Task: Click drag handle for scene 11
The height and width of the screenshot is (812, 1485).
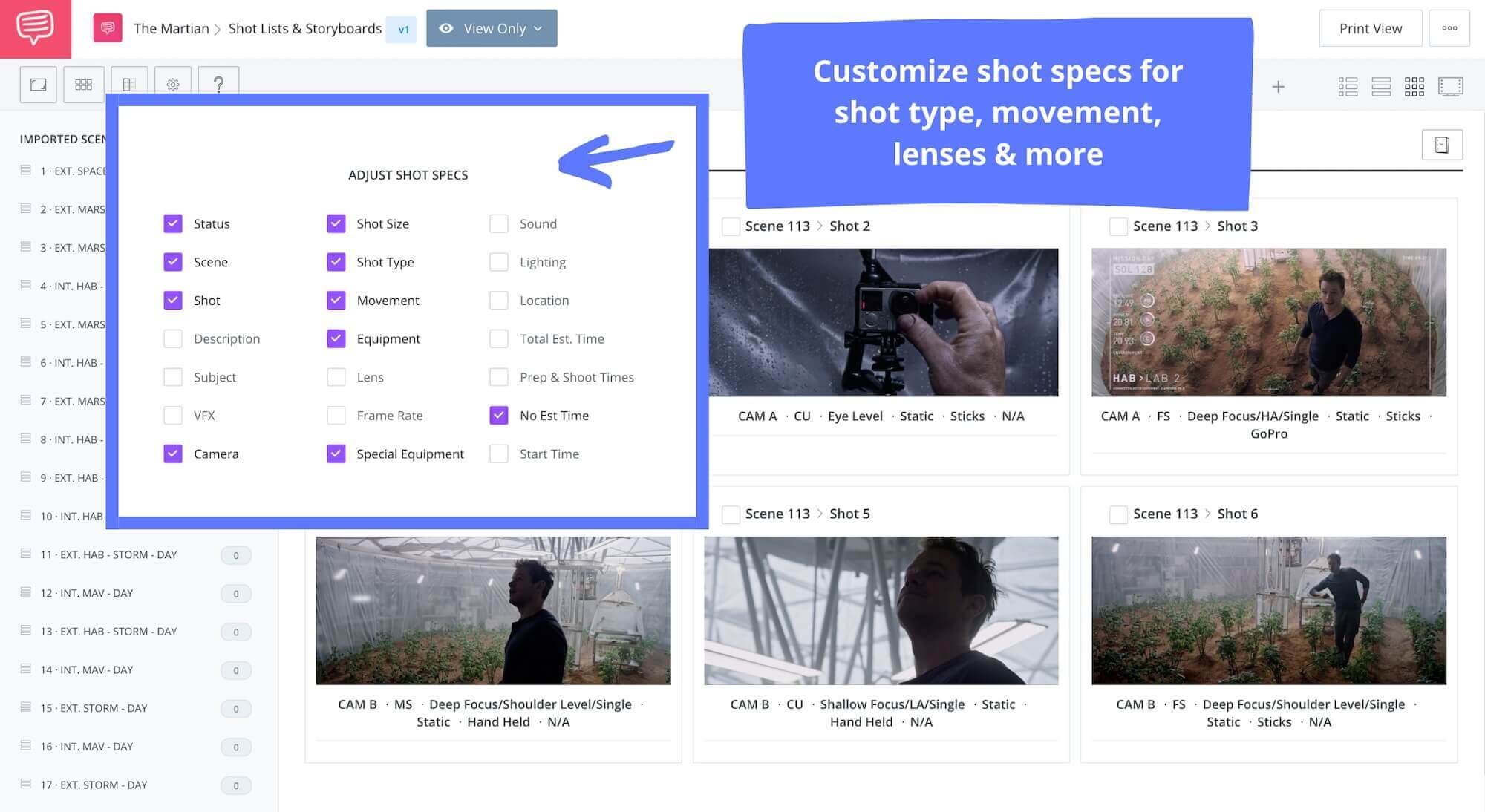Action: [x=26, y=554]
